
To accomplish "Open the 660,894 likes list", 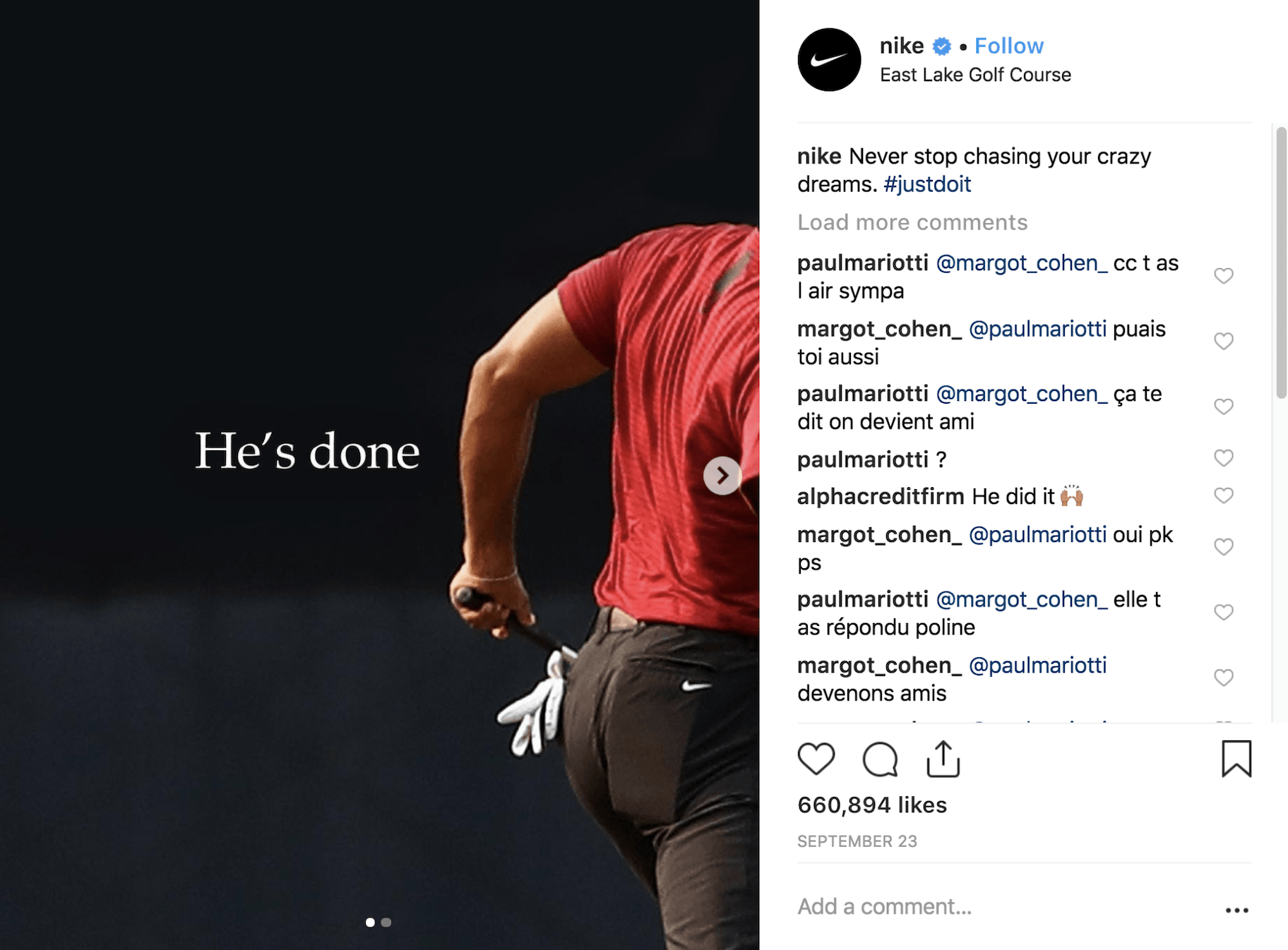I will click(x=872, y=805).
